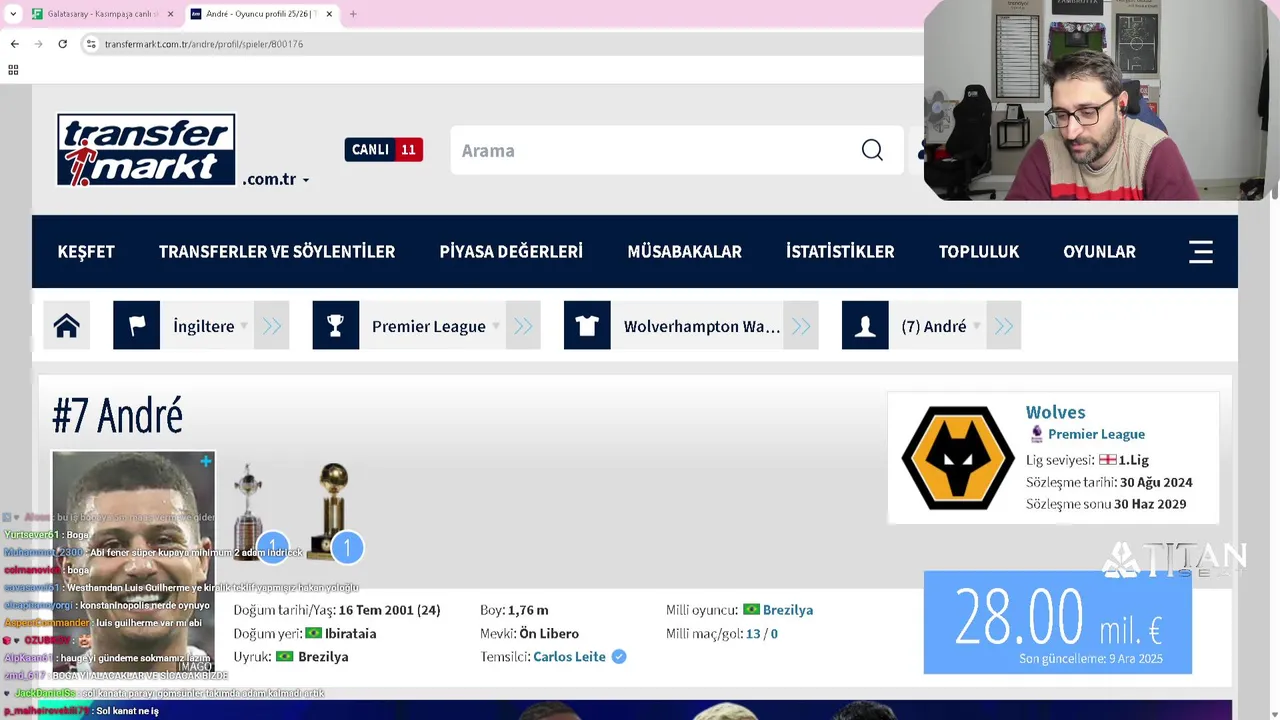The image size is (1280, 720).
Task: Open the Brezilya national team link
Action: point(788,610)
